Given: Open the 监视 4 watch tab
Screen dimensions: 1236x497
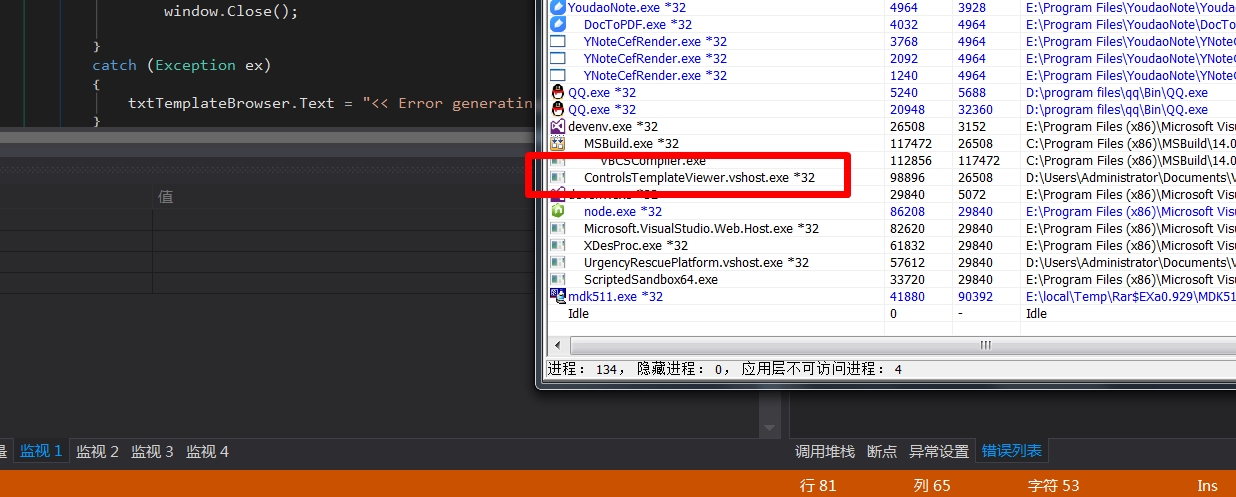Looking at the screenshot, I should [x=208, y=451].
